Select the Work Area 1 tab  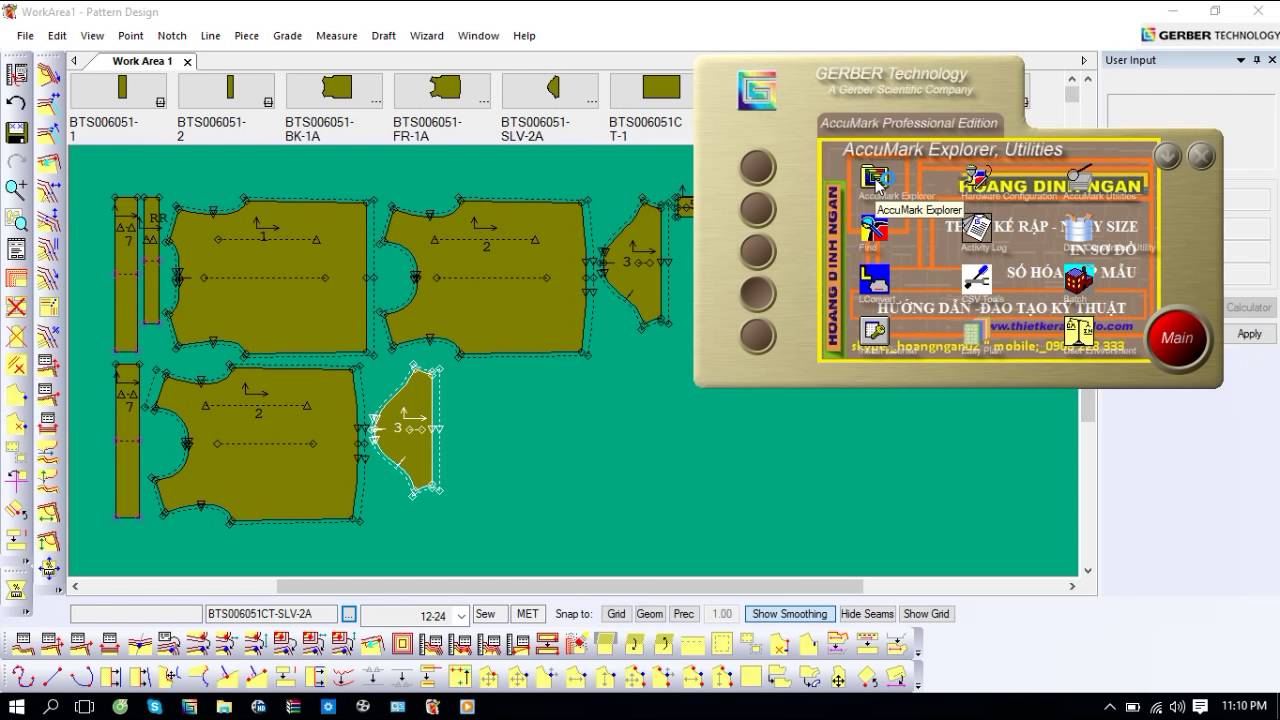(x=141, y=61)
